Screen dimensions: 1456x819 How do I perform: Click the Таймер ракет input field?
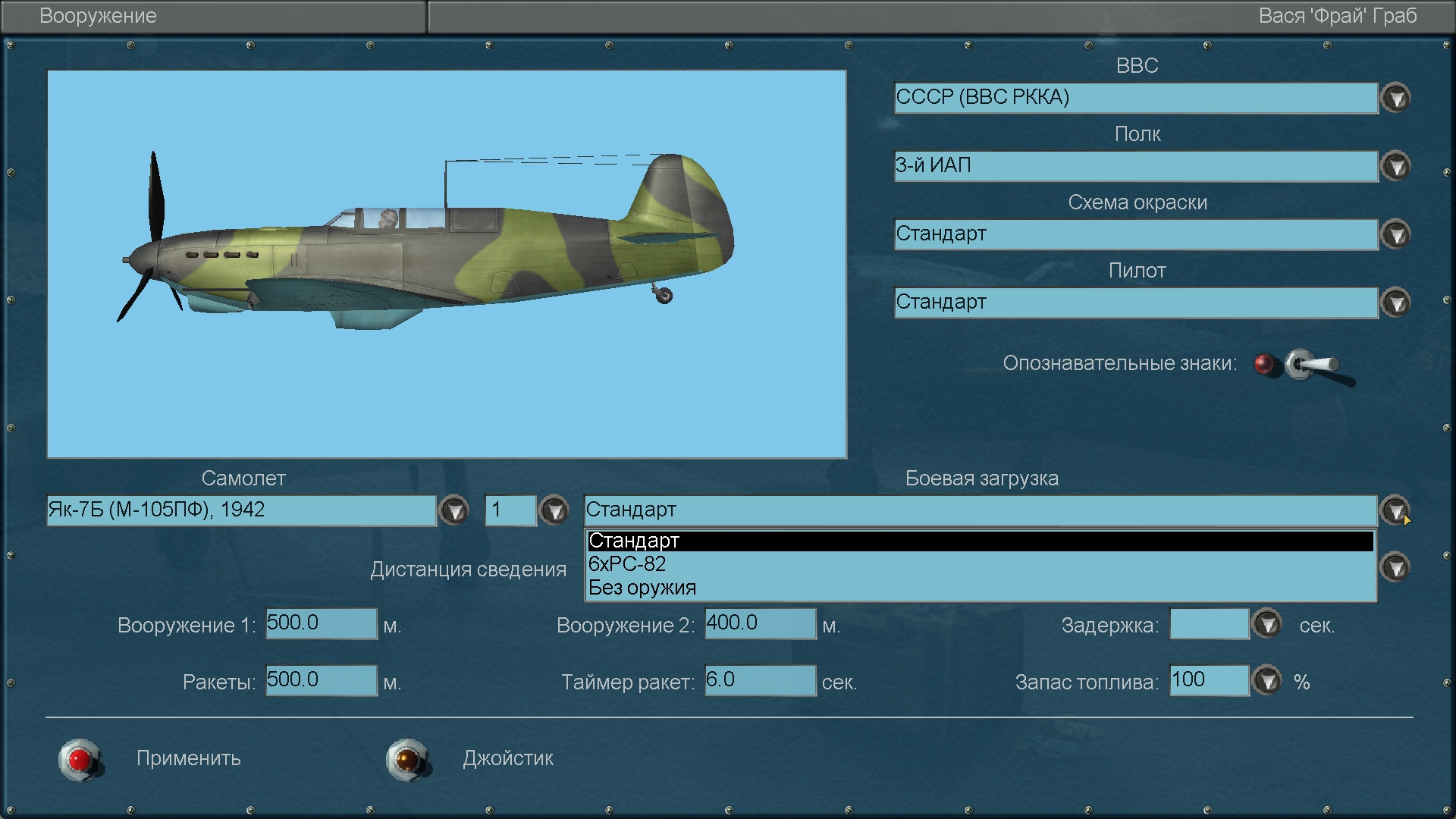click(760, 680)
